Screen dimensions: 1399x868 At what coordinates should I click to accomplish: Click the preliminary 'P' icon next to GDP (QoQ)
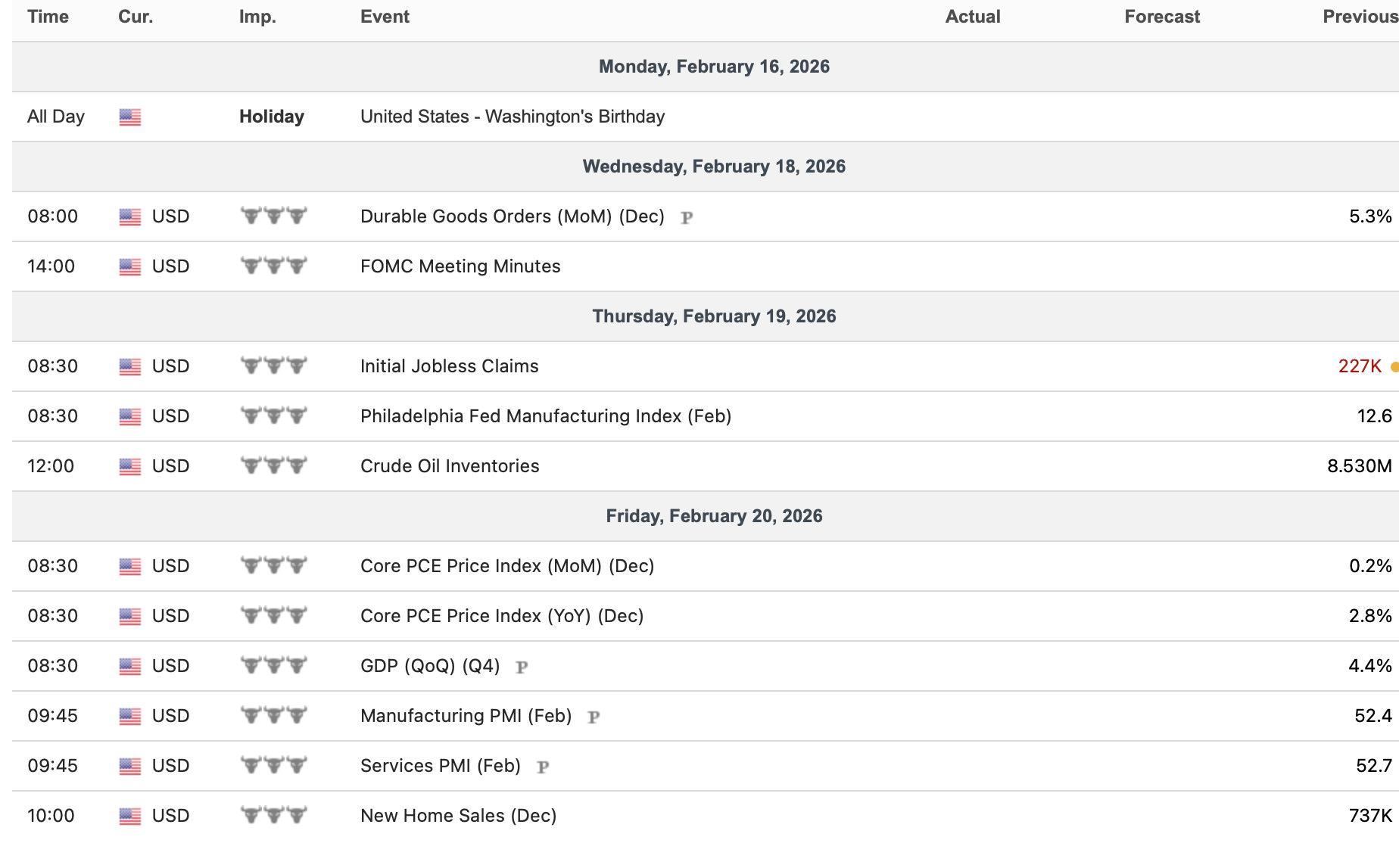tap(522, 667)
